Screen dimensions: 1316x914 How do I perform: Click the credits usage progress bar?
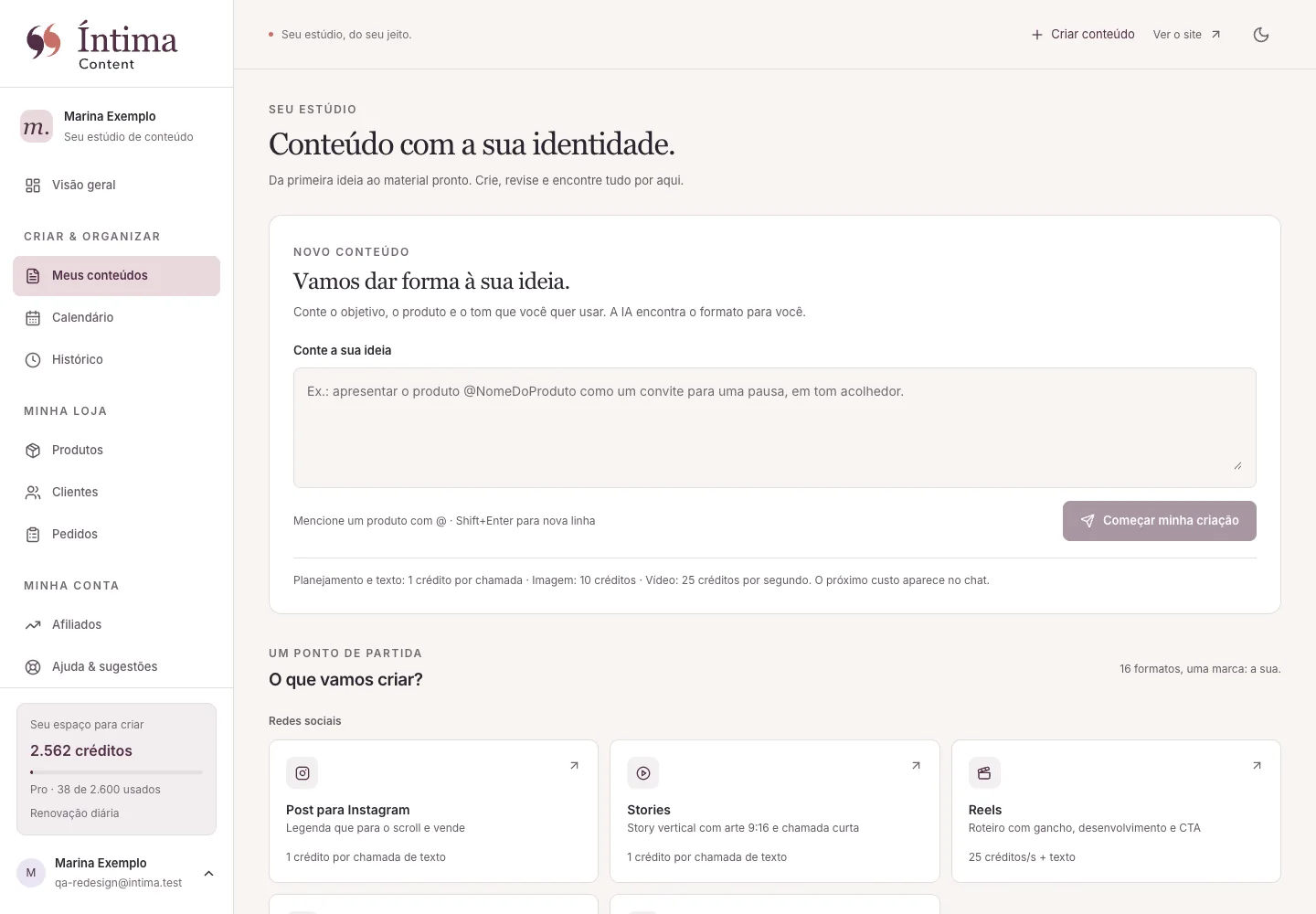116,772
